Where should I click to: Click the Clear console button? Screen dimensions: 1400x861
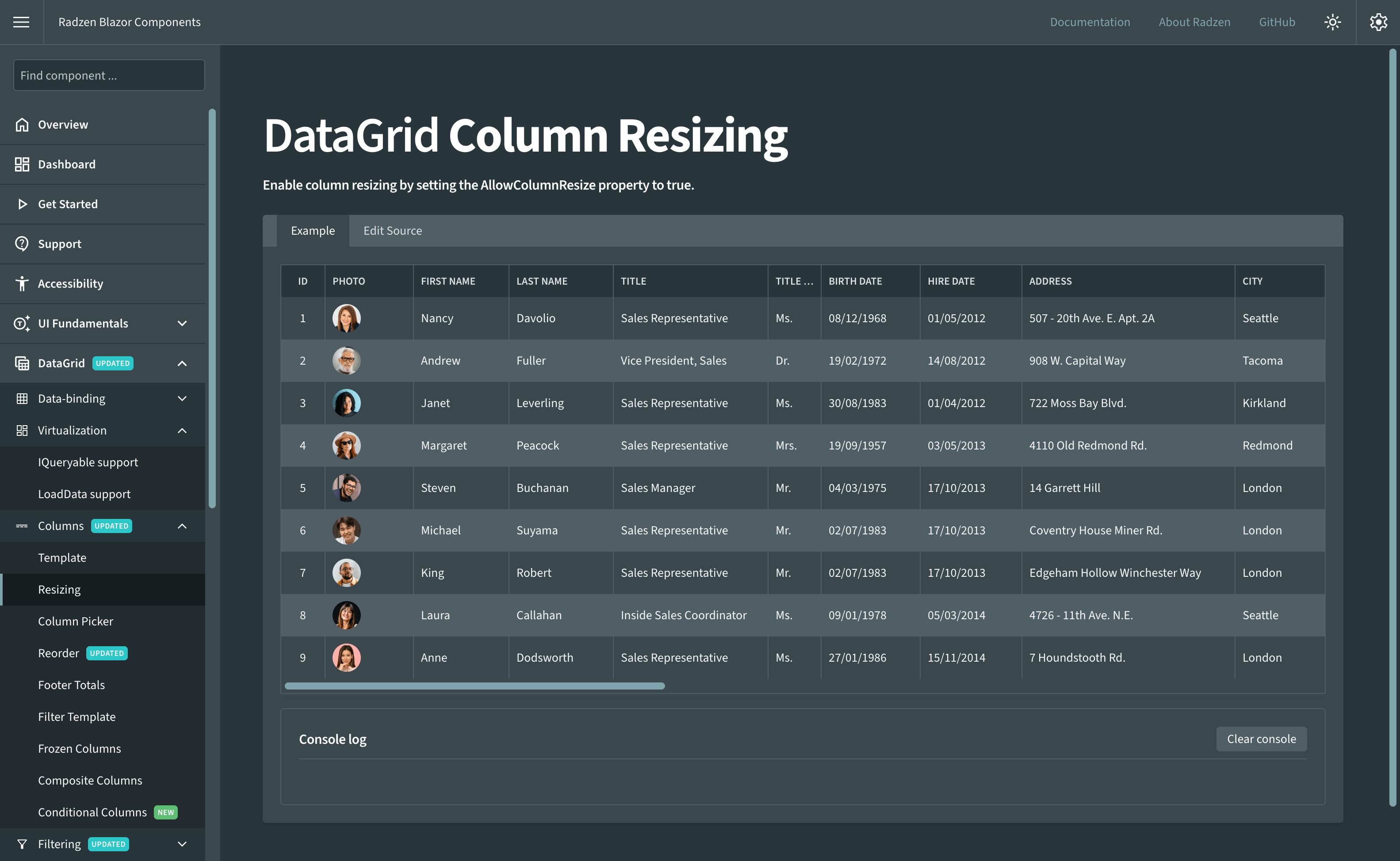(1262, 739)
